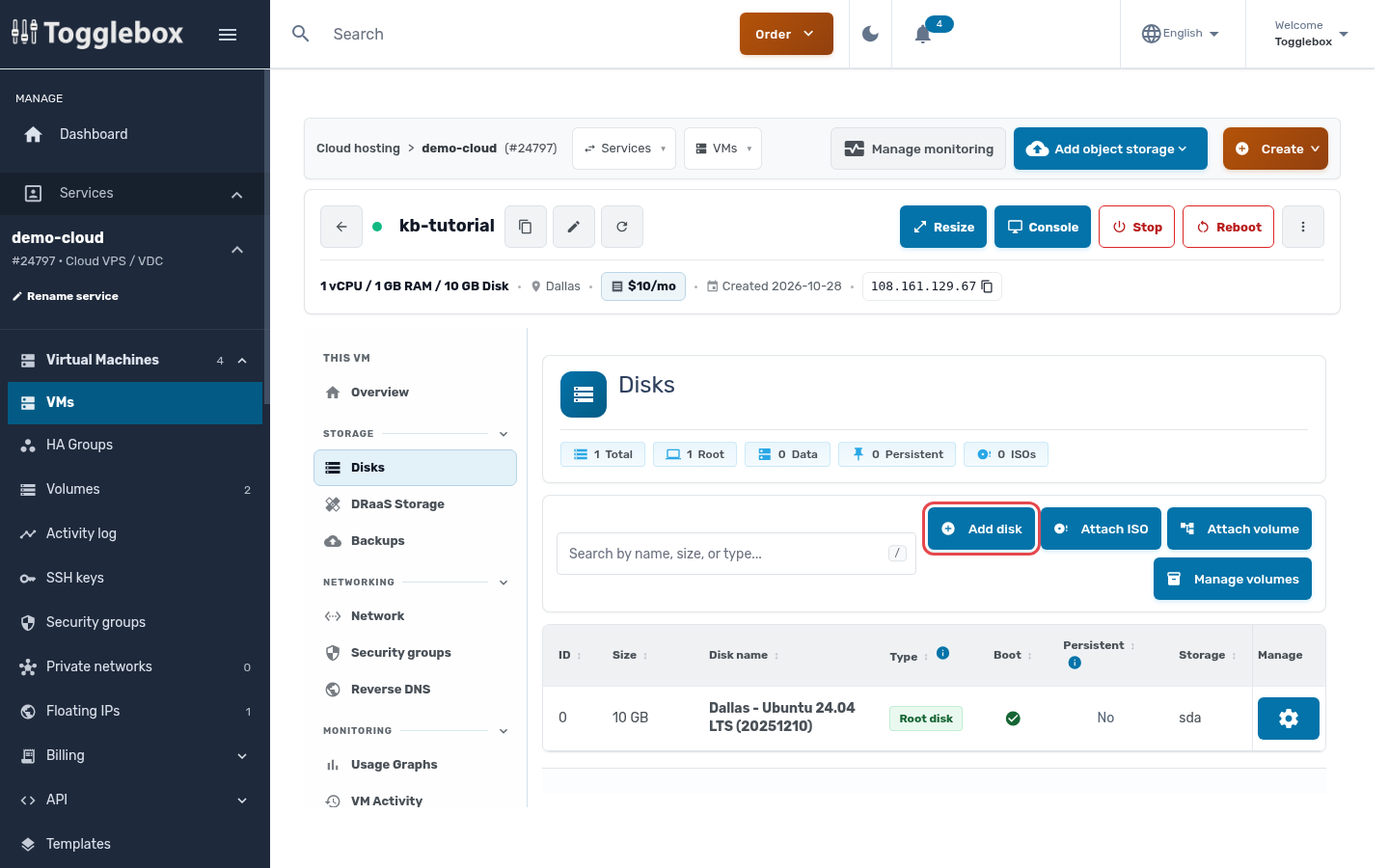Expand the Billing sidebar item
Screen dimensions: 1389x868
(x=135, y=755)
